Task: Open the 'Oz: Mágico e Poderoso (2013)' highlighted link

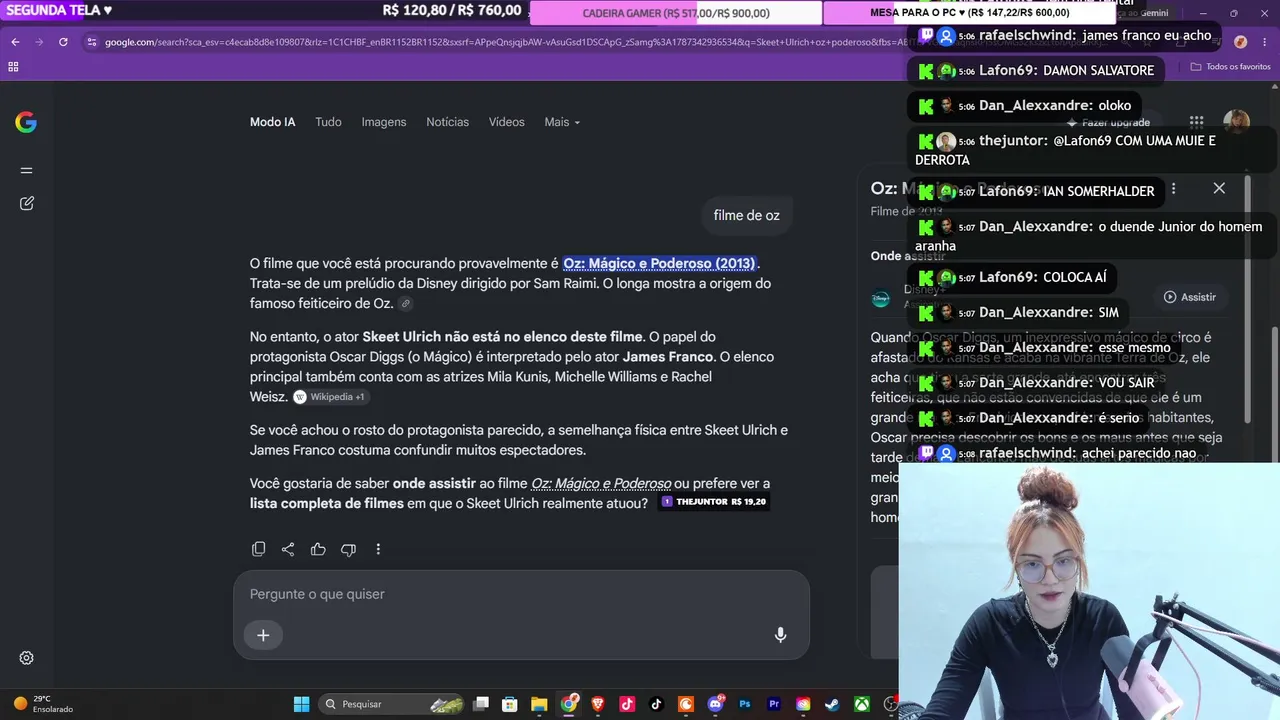Action: [660, 264]
